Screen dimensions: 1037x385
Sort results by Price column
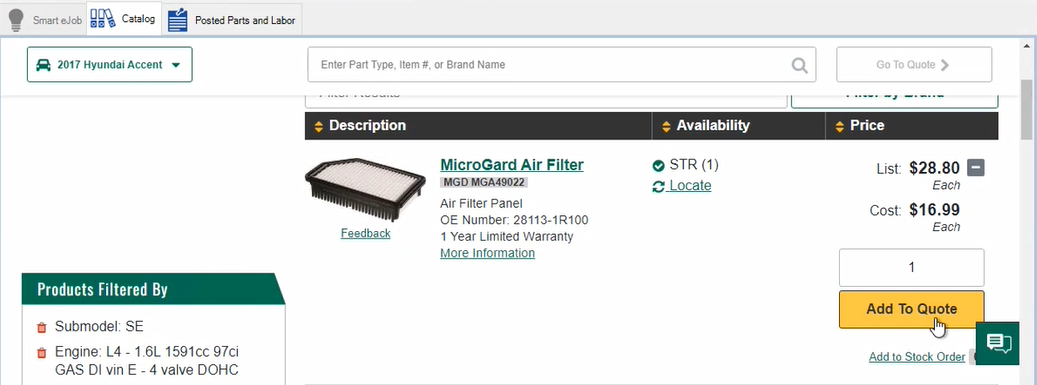pyautogui.click(x=912, y=126)
